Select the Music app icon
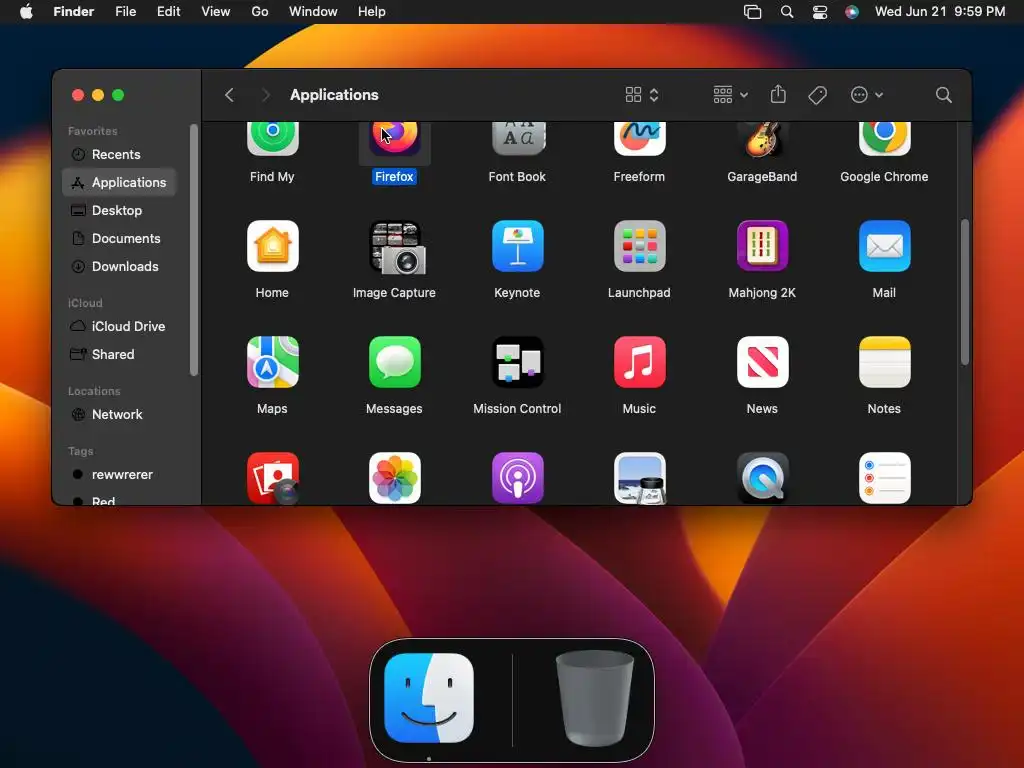This screenshot has width=1024, height=768. point(639,362)
